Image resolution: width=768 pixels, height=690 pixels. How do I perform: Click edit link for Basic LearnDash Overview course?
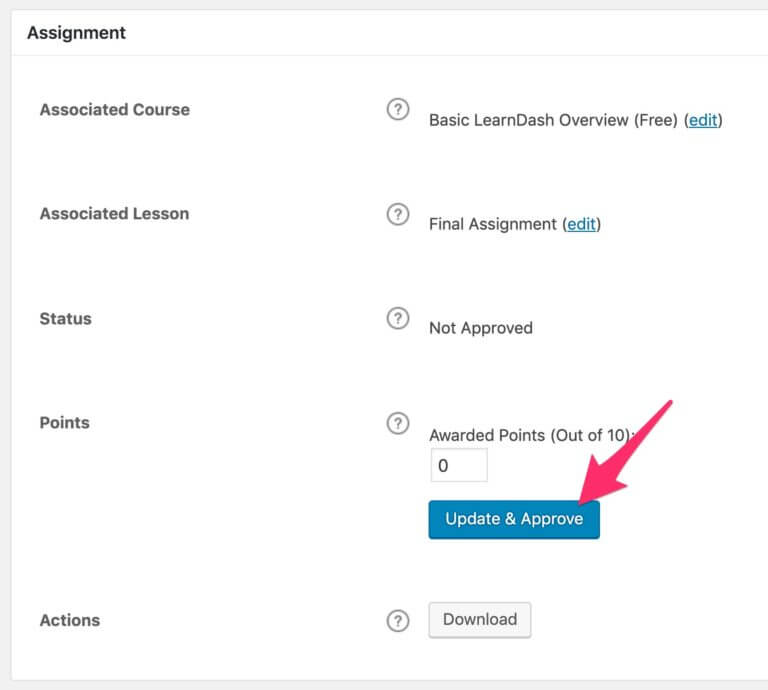pos(703,120)
